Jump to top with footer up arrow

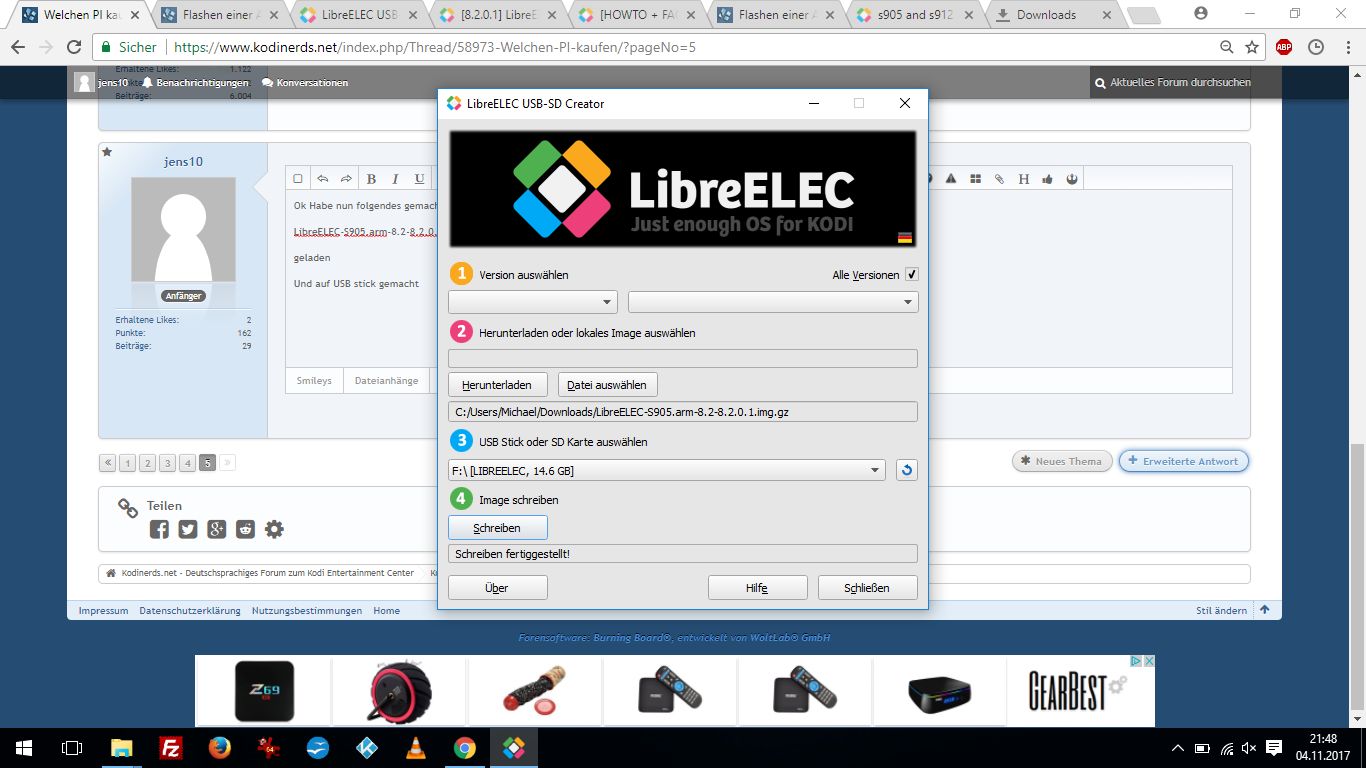point(1265,609)
